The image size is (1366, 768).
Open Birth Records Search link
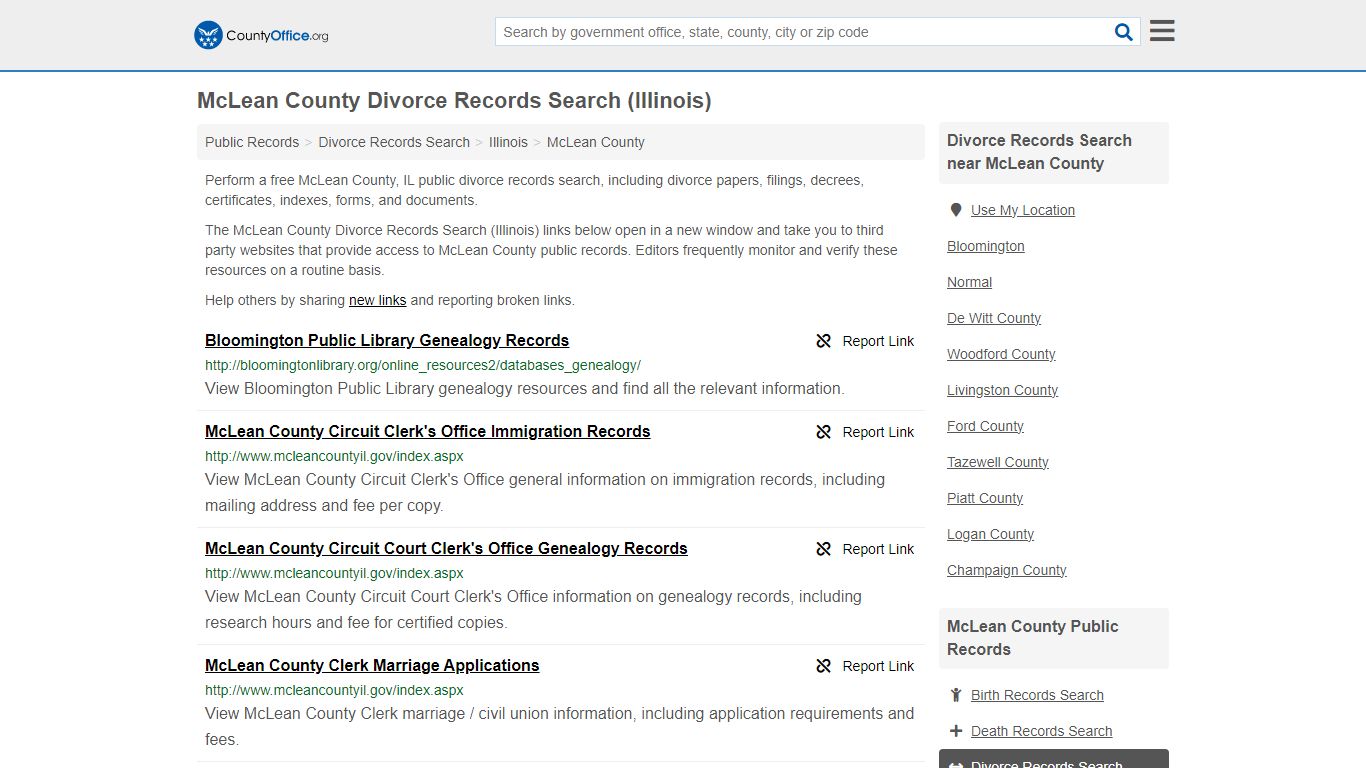coord(1037,695)
